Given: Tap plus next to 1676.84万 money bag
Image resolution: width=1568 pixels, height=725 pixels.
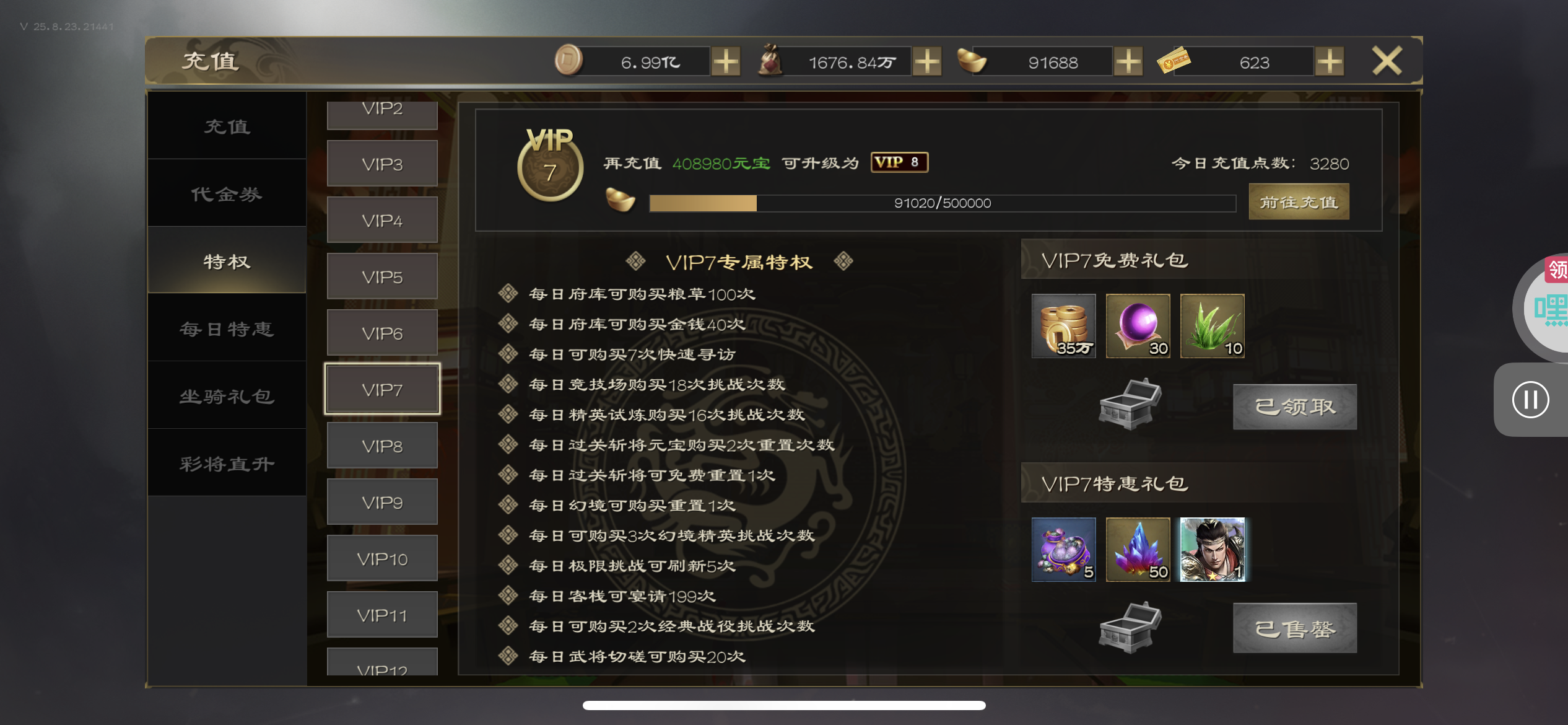Looking at the screenshot, I should 927,62.
